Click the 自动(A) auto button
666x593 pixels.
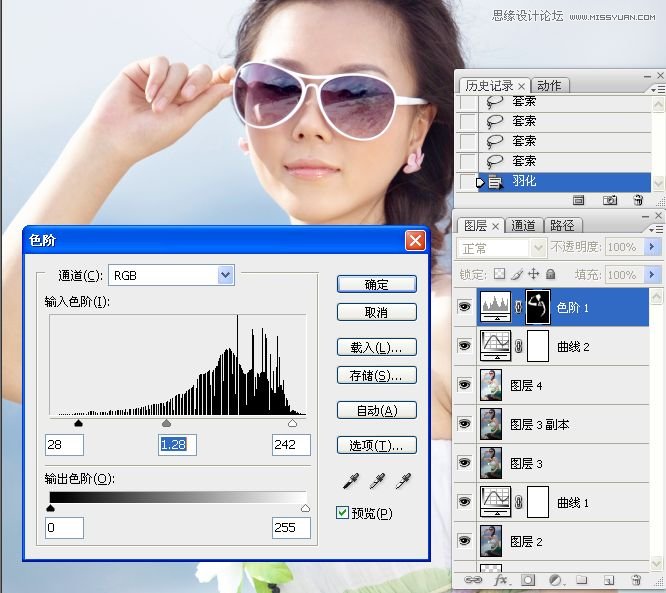(376, 410)
